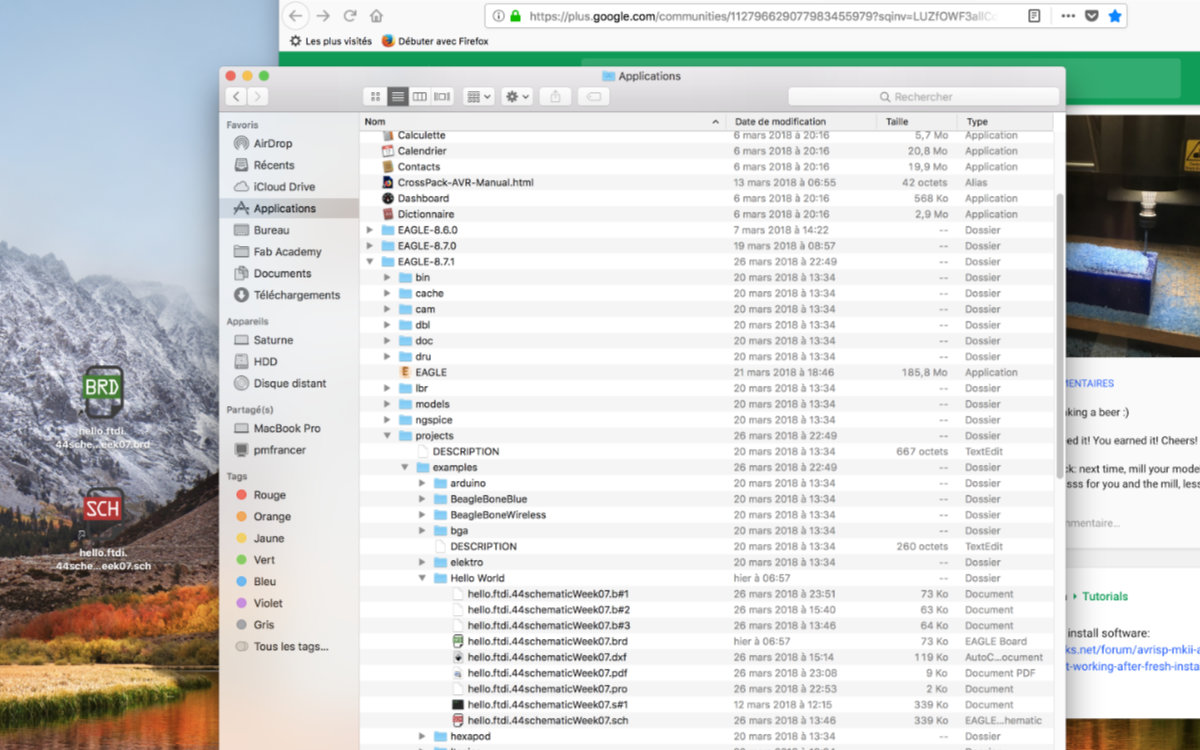
Task: Expand the EAGLE-8.7.0 folder
Action: [x=370, y=246]
